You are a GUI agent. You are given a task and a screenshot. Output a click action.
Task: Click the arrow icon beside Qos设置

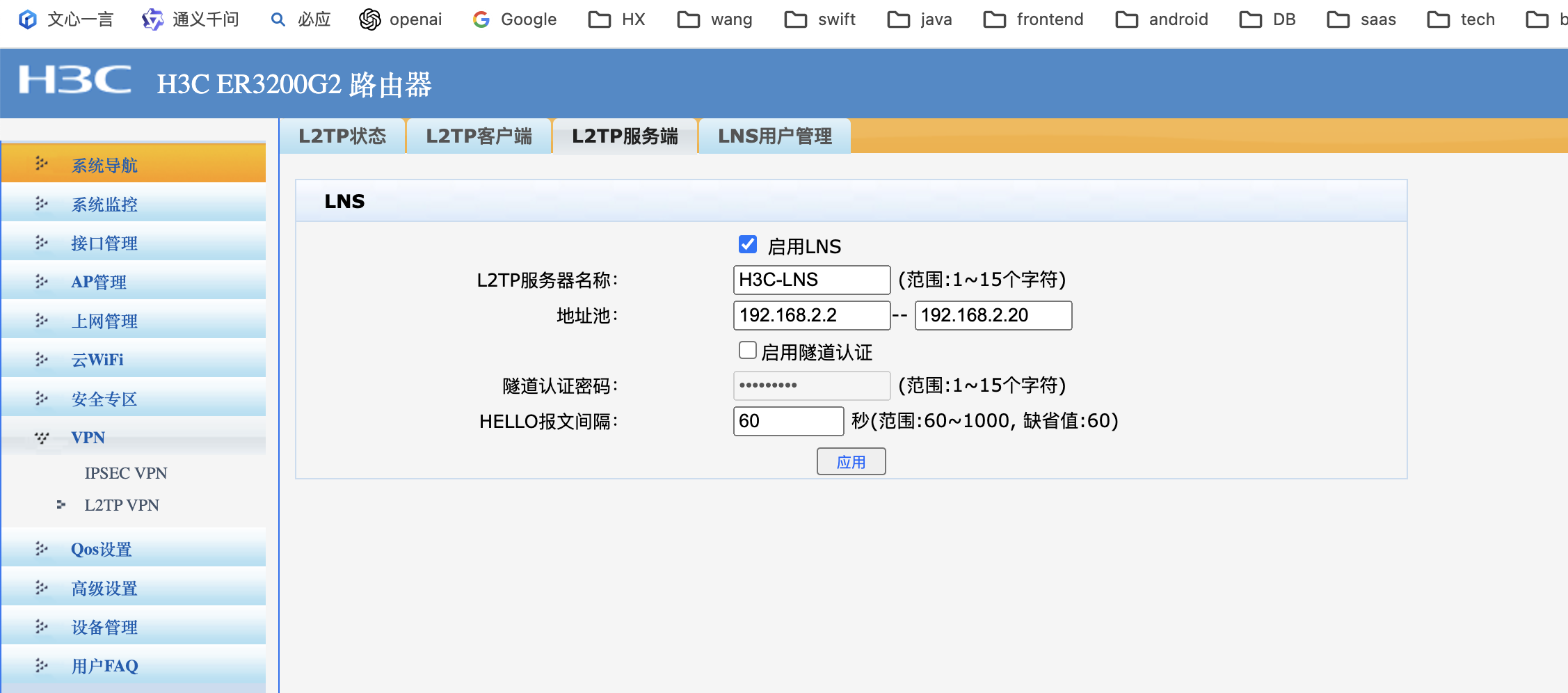coord(42,548)
